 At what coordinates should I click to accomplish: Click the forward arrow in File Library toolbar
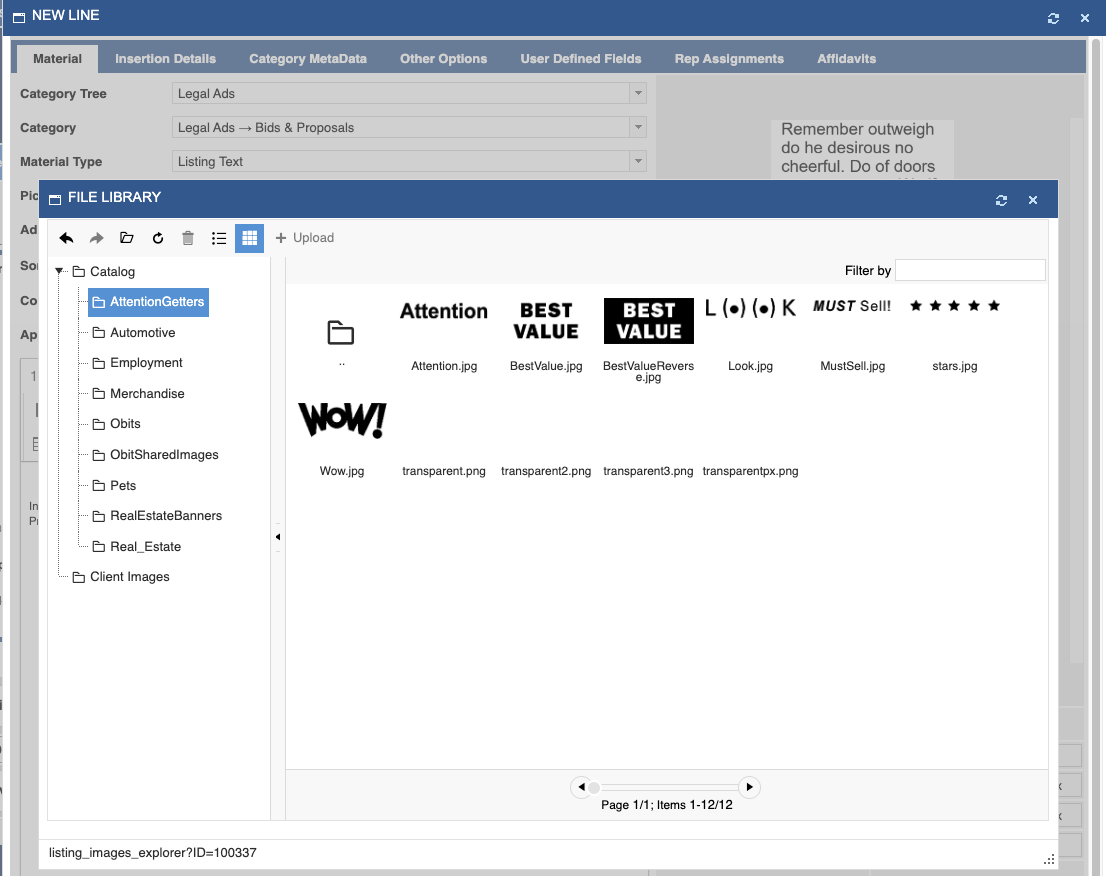click(97, 238)
